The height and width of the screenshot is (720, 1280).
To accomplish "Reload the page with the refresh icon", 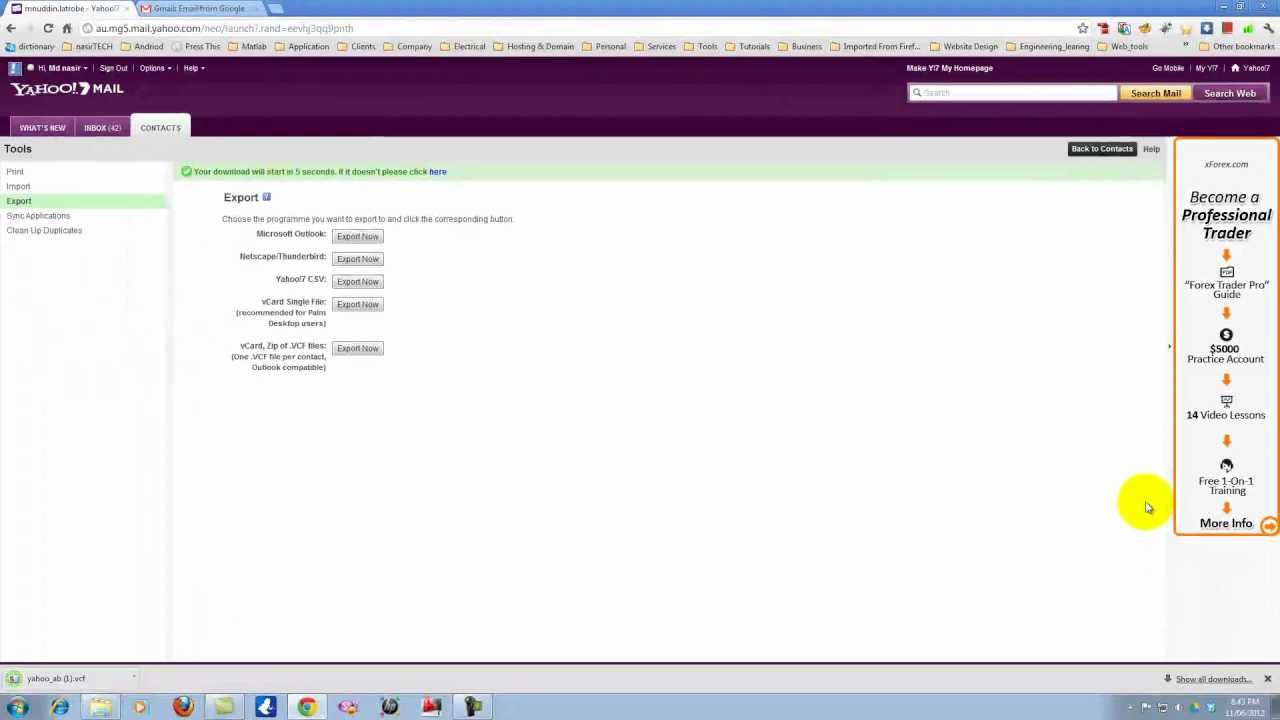I will (48, 28).
